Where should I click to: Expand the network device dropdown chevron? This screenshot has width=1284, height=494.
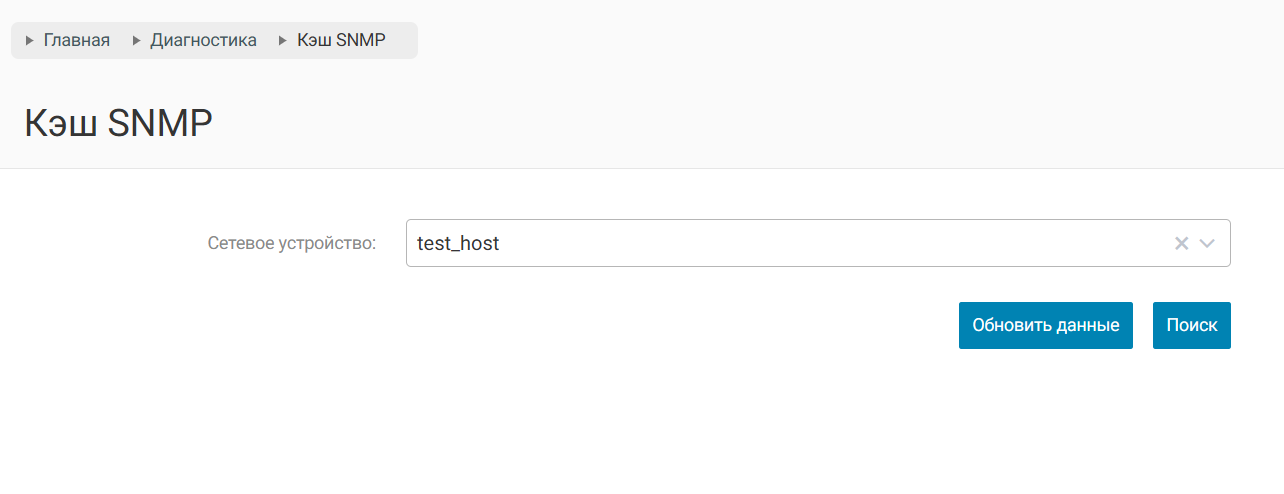tap(1207, 243)
